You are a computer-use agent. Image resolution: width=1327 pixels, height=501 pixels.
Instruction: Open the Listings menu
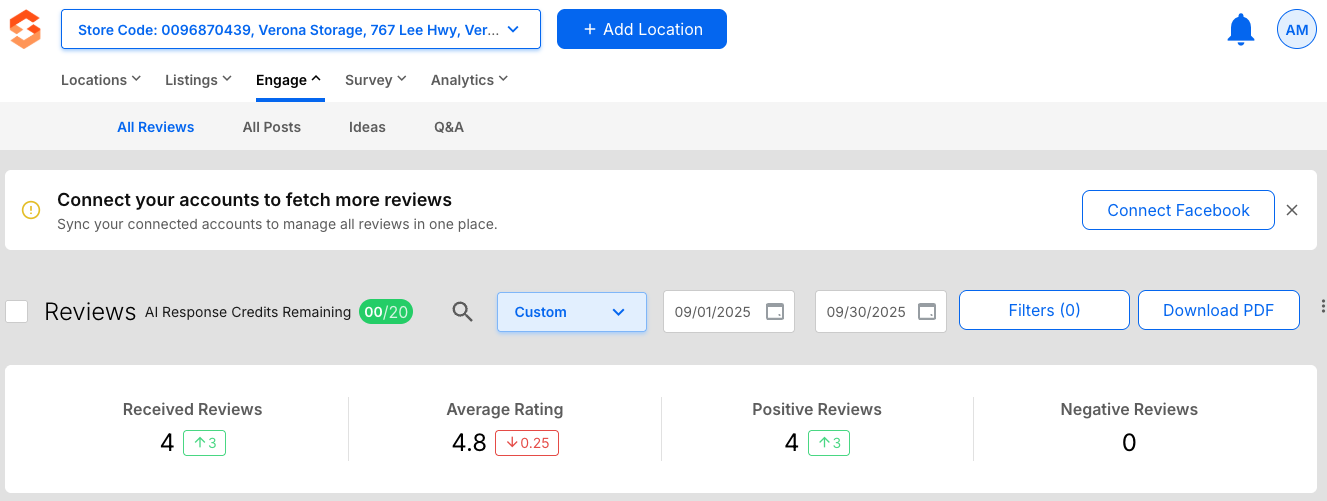click(198, 80)
